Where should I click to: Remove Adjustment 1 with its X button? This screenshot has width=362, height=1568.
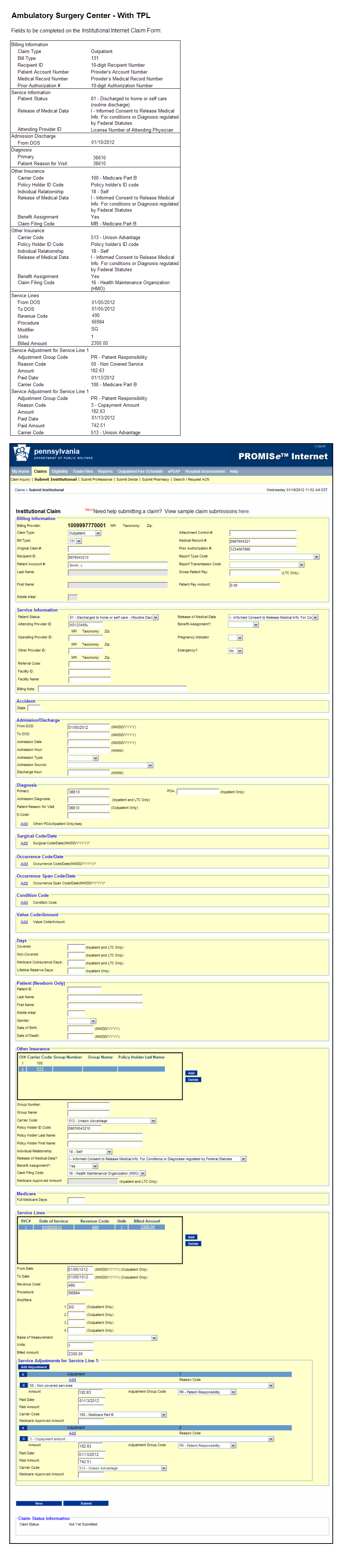pos(23,1374)
